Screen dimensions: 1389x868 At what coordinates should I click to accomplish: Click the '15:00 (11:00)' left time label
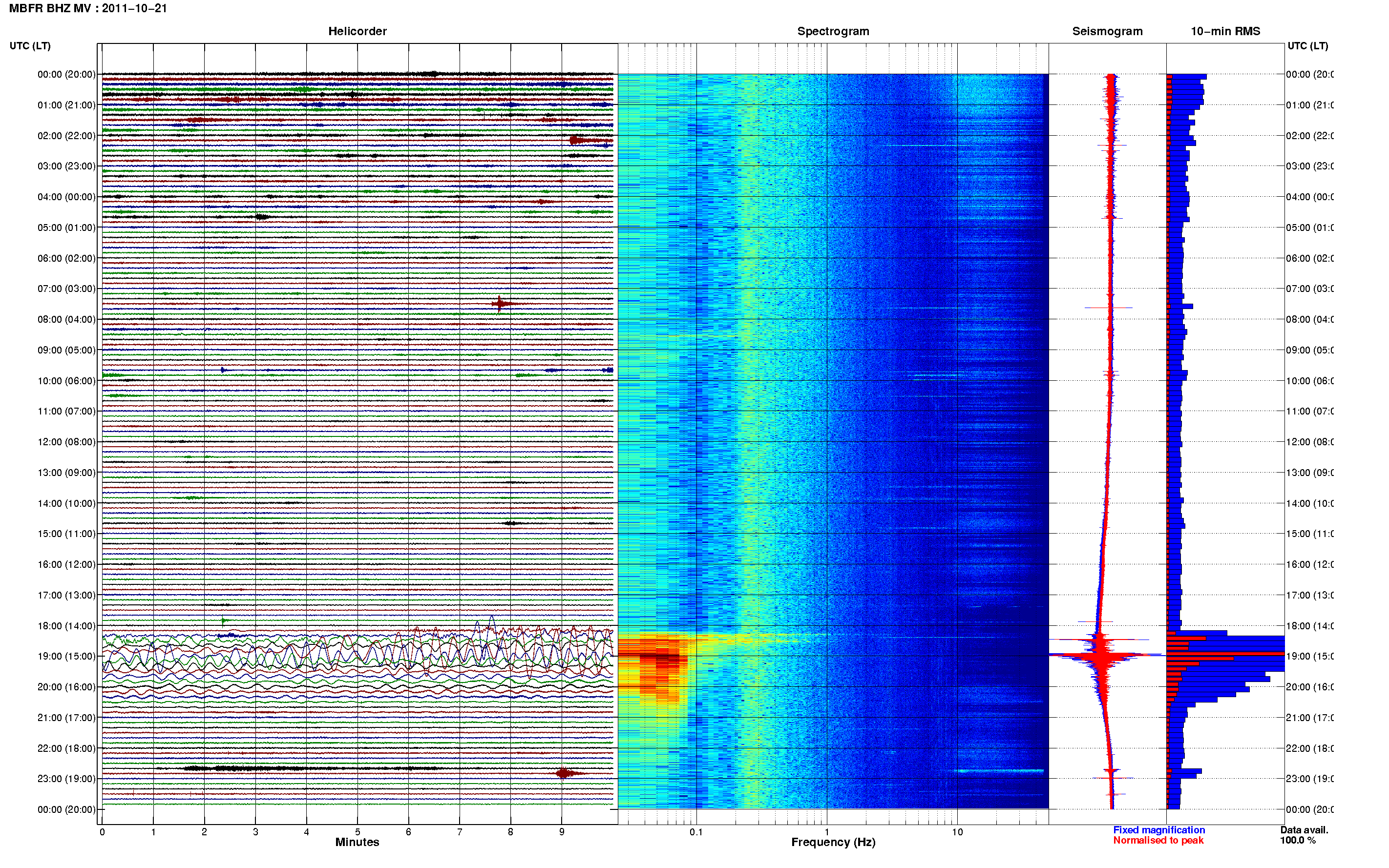(66, 534)
